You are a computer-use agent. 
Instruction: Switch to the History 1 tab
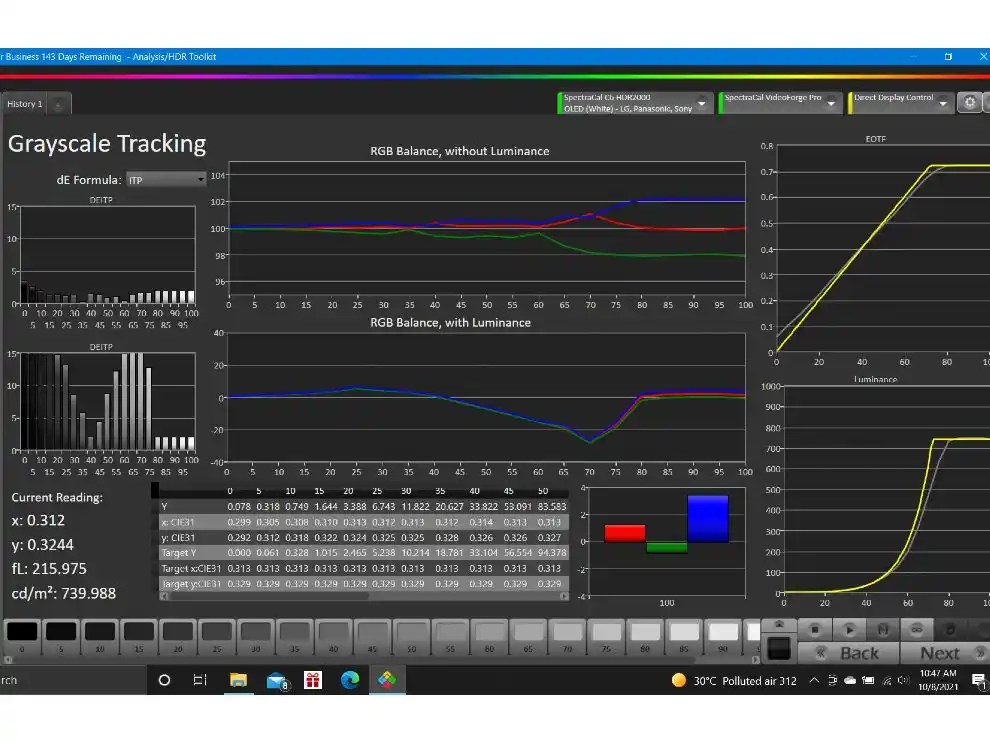pos(25,104)
